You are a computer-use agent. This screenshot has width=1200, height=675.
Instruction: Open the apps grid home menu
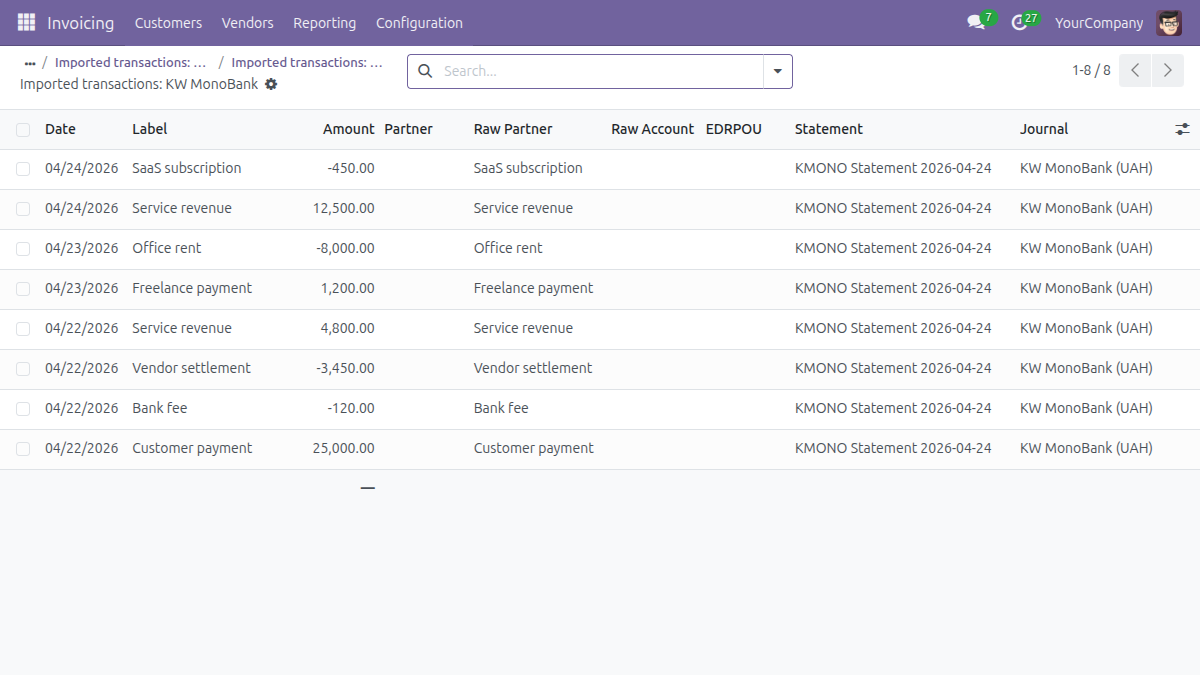point(26,22)
